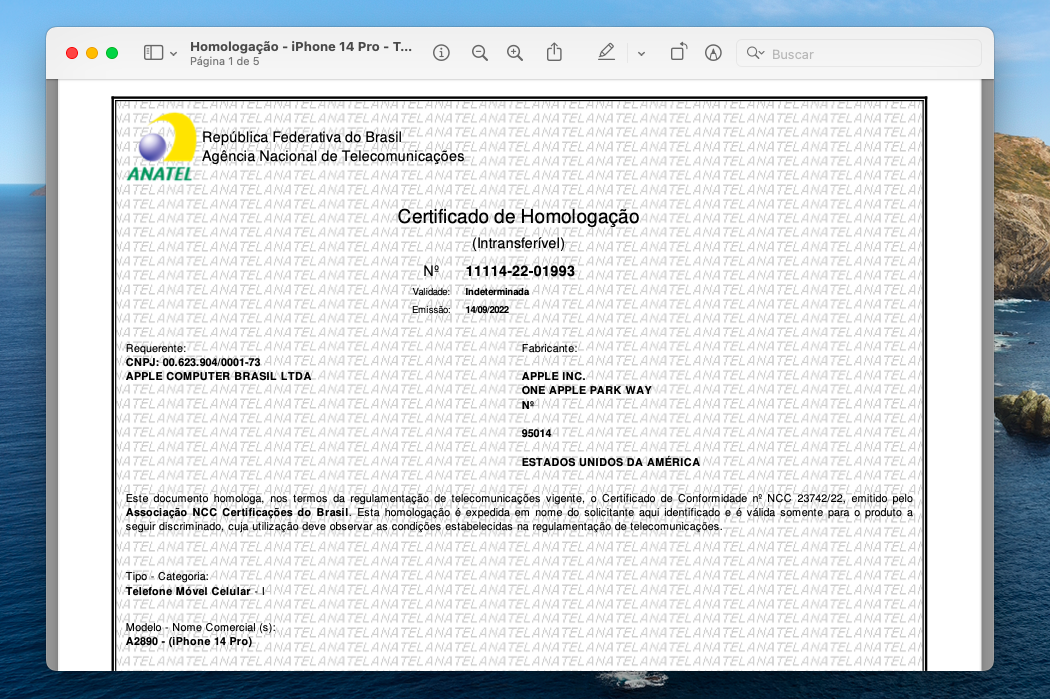
Task: Expand the highlight color options chevron
Action: (642, 54)
